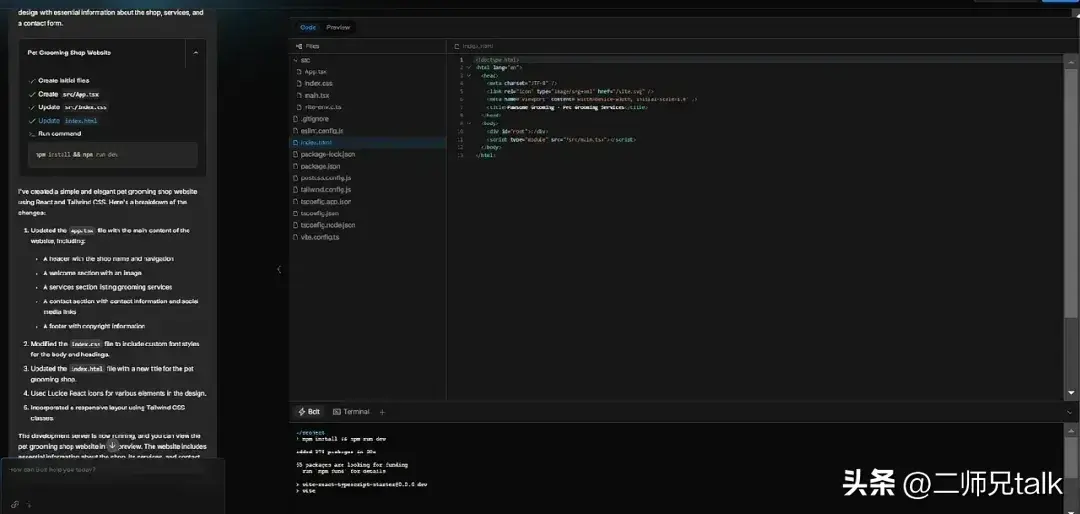Screen dimensions: 1080x514
Task: Open the Bolt terminal tab
Action: click(x=309, y=411)
